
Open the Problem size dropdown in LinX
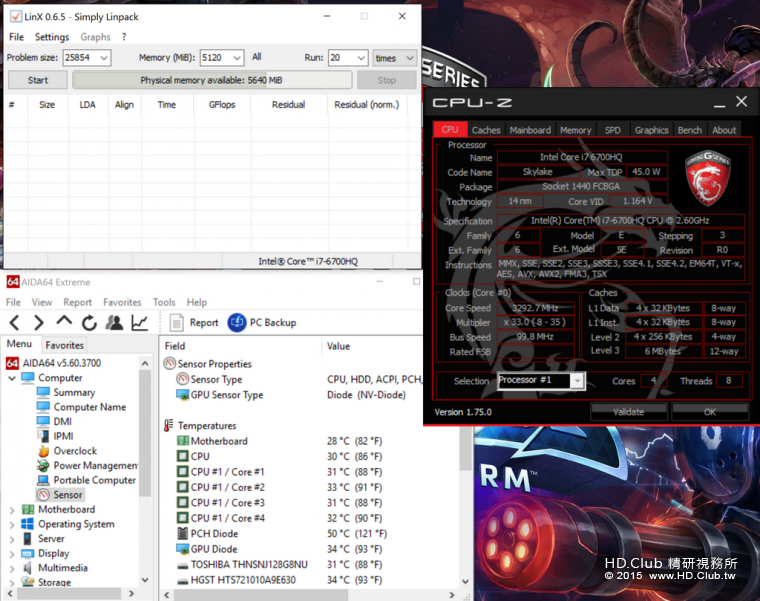click(x=103, y=58)
